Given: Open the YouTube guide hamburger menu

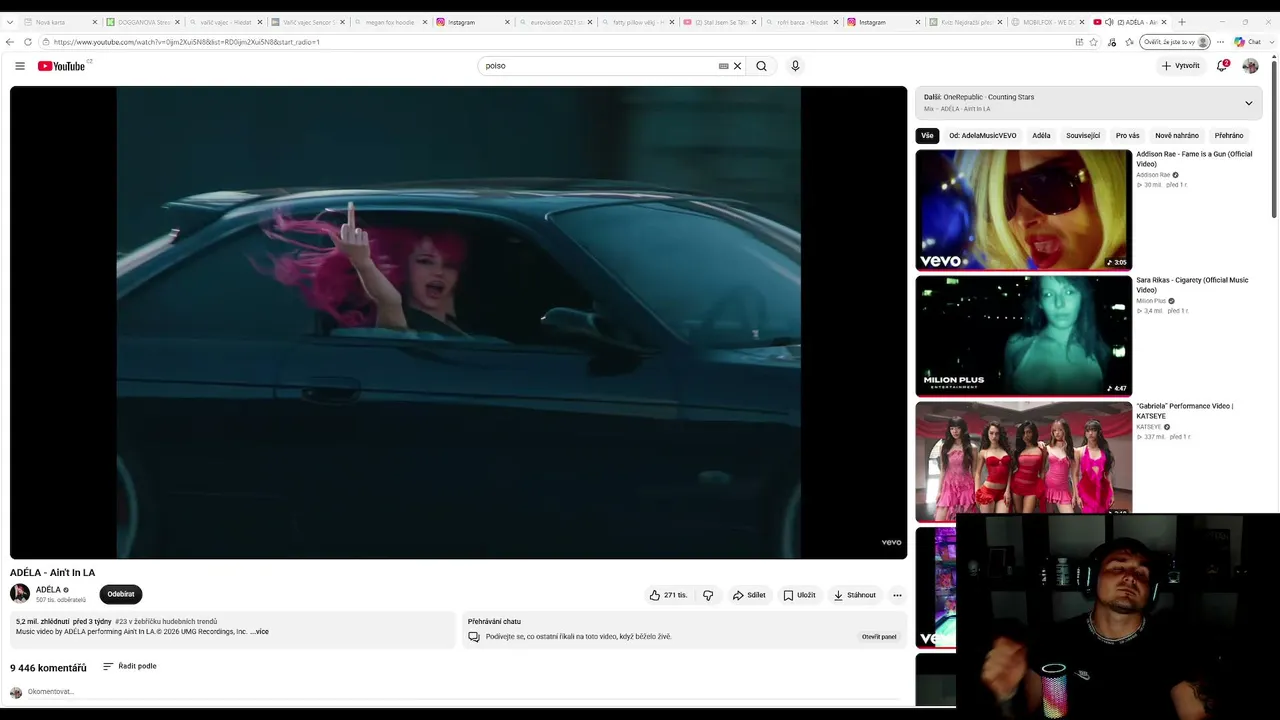Looking at the screenshot, I should (x=20, y=66).
